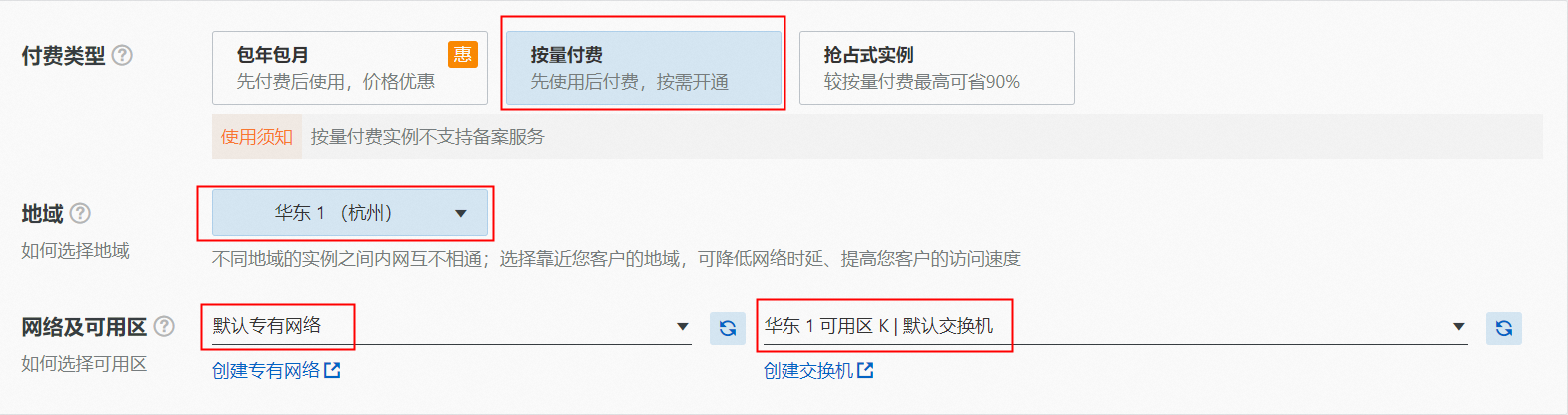The height and width of the screenshot is (415, 1568).
Task: Click the external-link icon beside 创建交换机
Action: point(865,370)
